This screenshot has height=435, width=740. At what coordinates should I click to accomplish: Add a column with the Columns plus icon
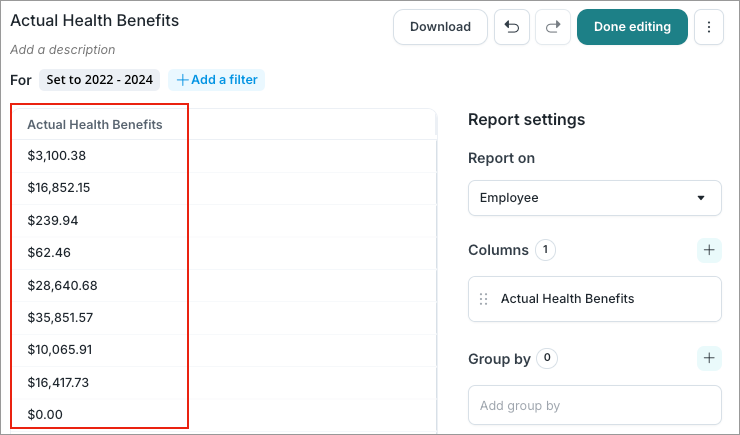tap(709, 250)
